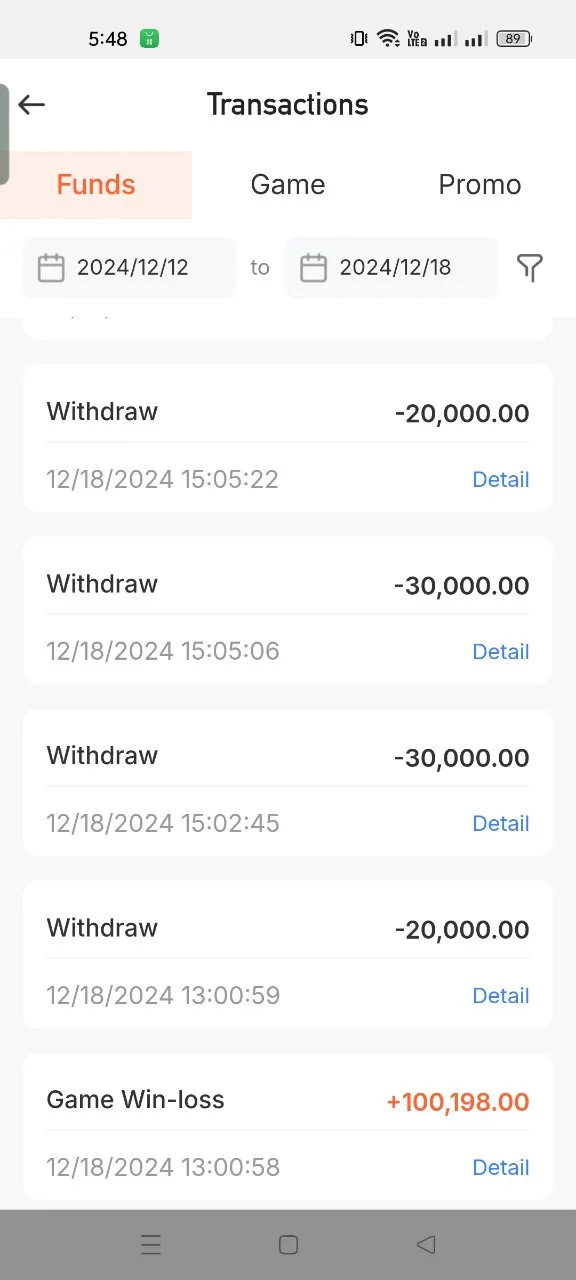The height and width of the screenshot is (1280, 576).
Task: Switch to the Promo tab
Action: tap(480, 185)
